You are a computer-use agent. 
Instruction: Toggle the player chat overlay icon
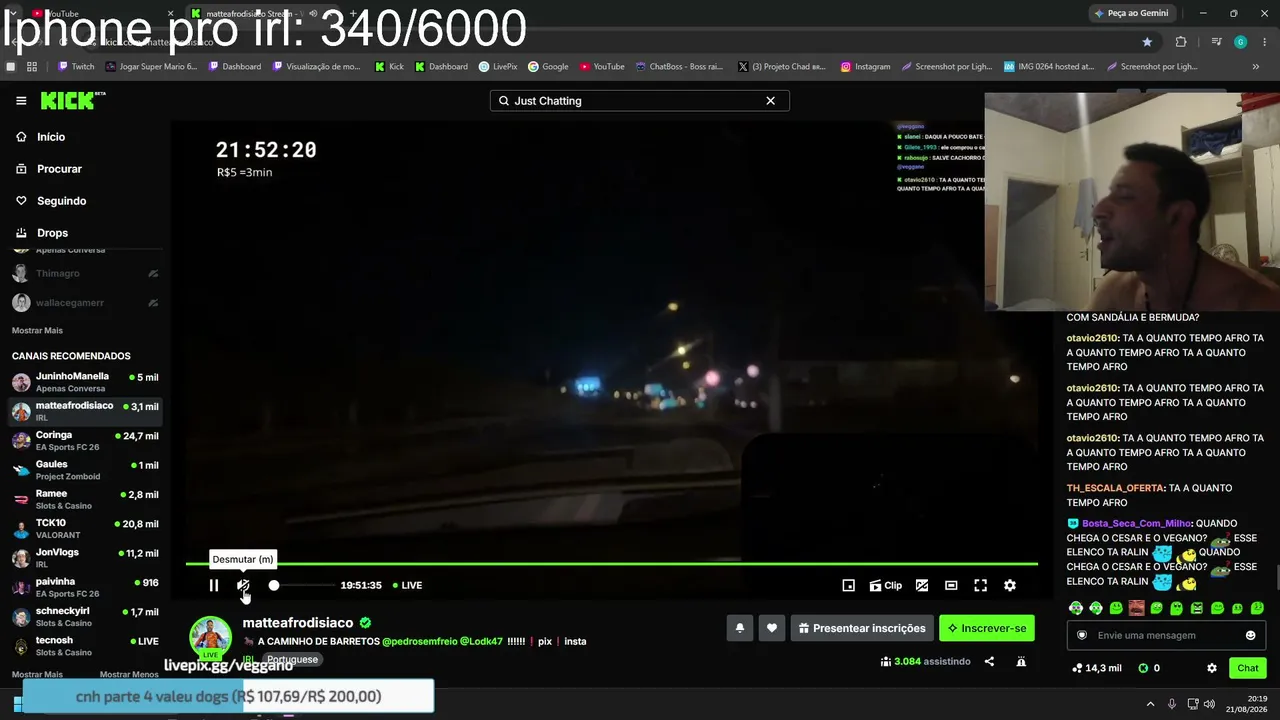point(922,586)
